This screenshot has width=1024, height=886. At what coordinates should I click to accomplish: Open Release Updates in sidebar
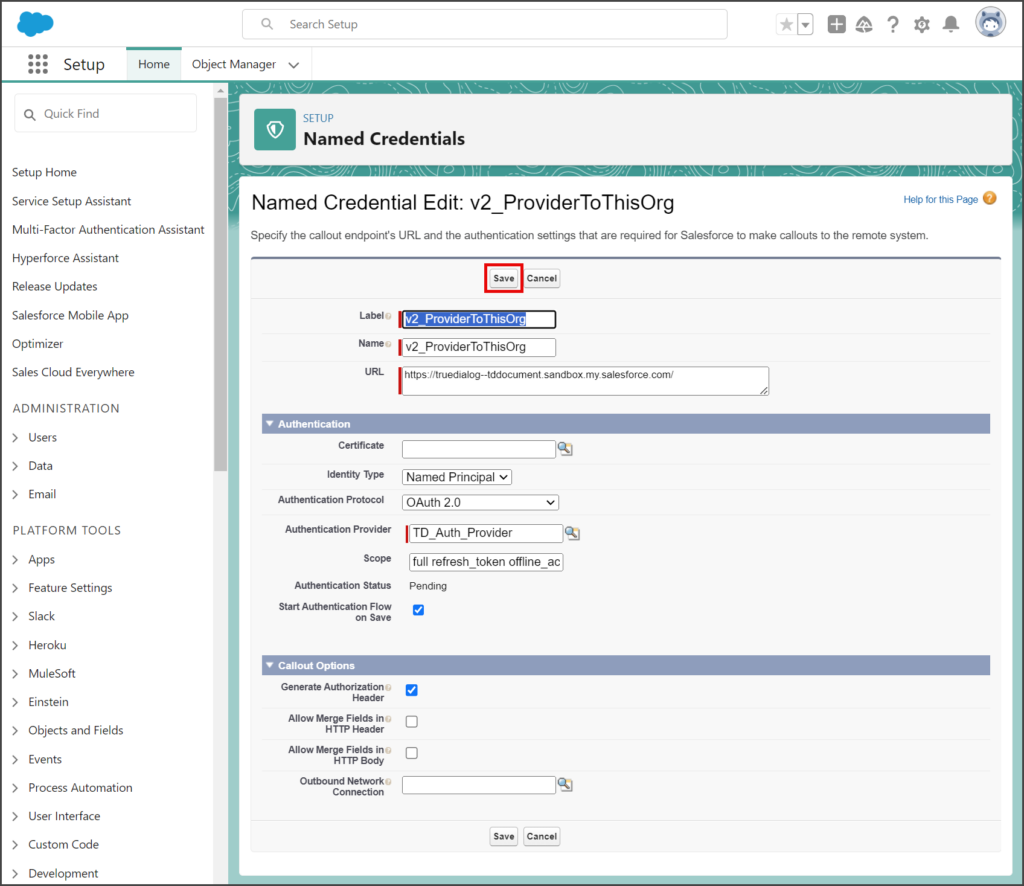[54, 287]
